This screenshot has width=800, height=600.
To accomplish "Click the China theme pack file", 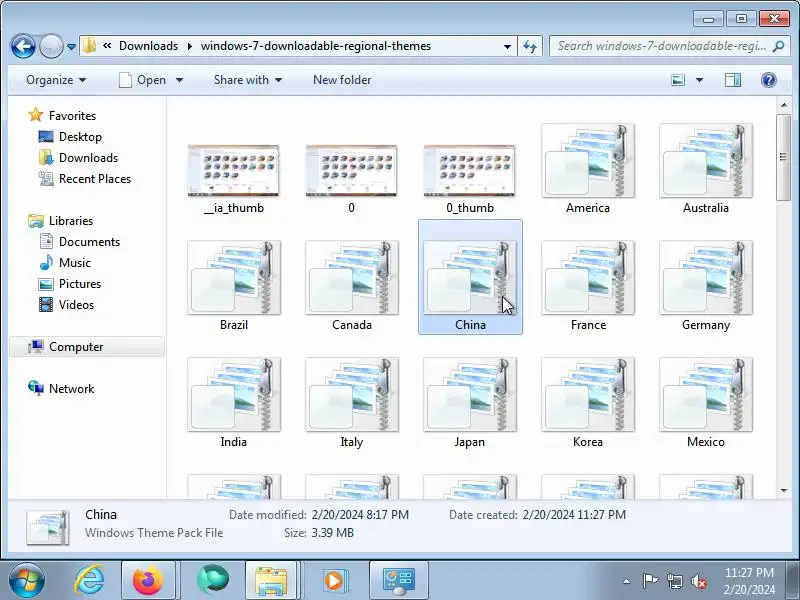I will pos(470,277).
